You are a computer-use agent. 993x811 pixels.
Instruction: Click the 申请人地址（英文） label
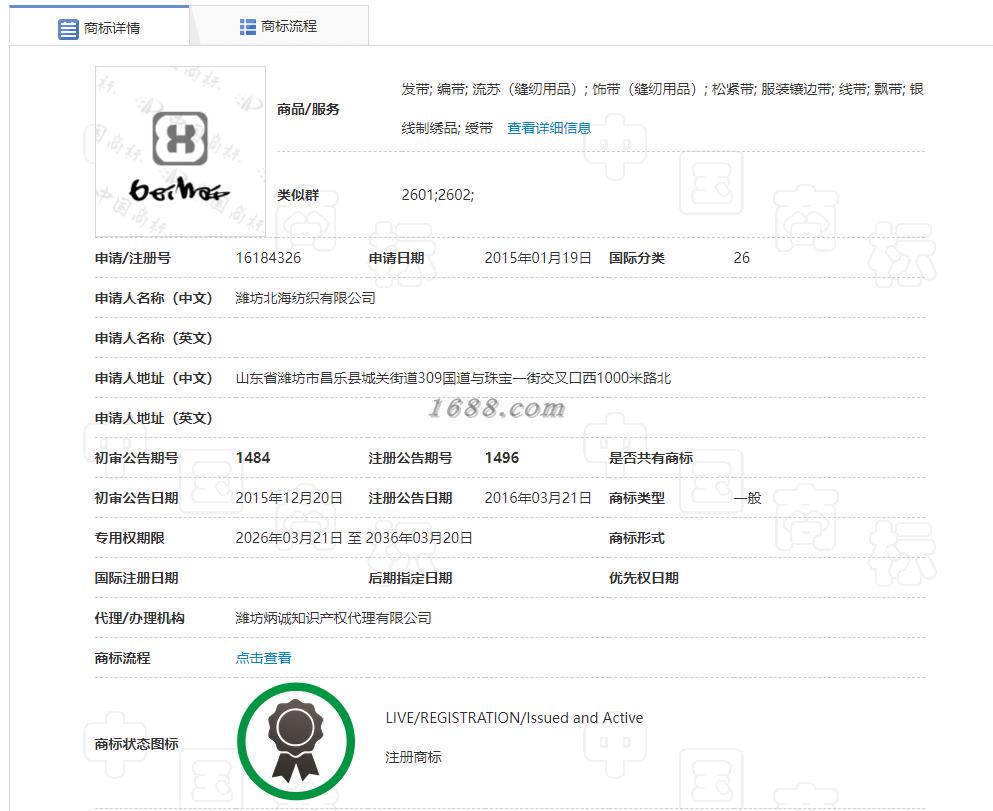[153, 418]
